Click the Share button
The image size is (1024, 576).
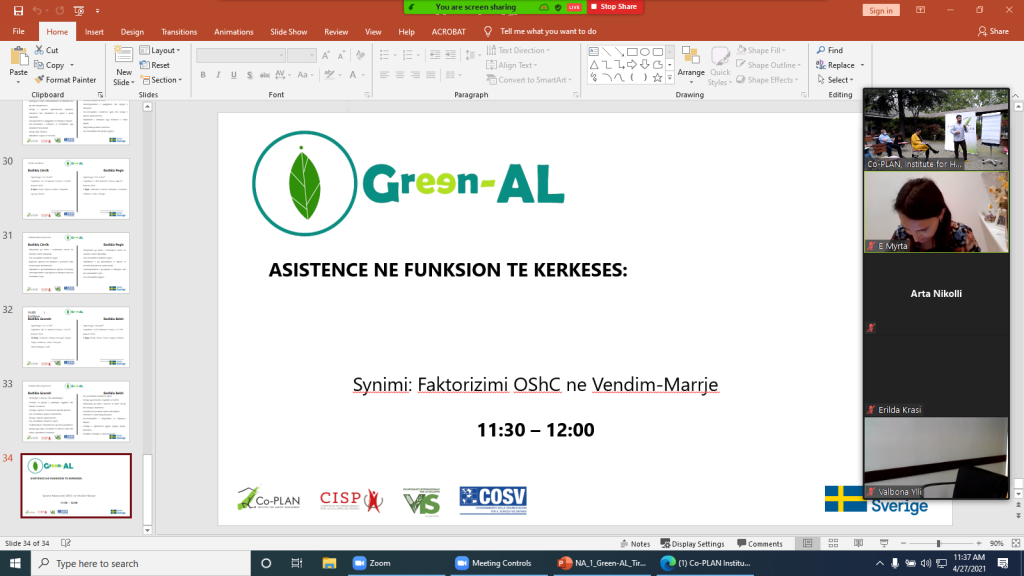[x=993, y=31]
